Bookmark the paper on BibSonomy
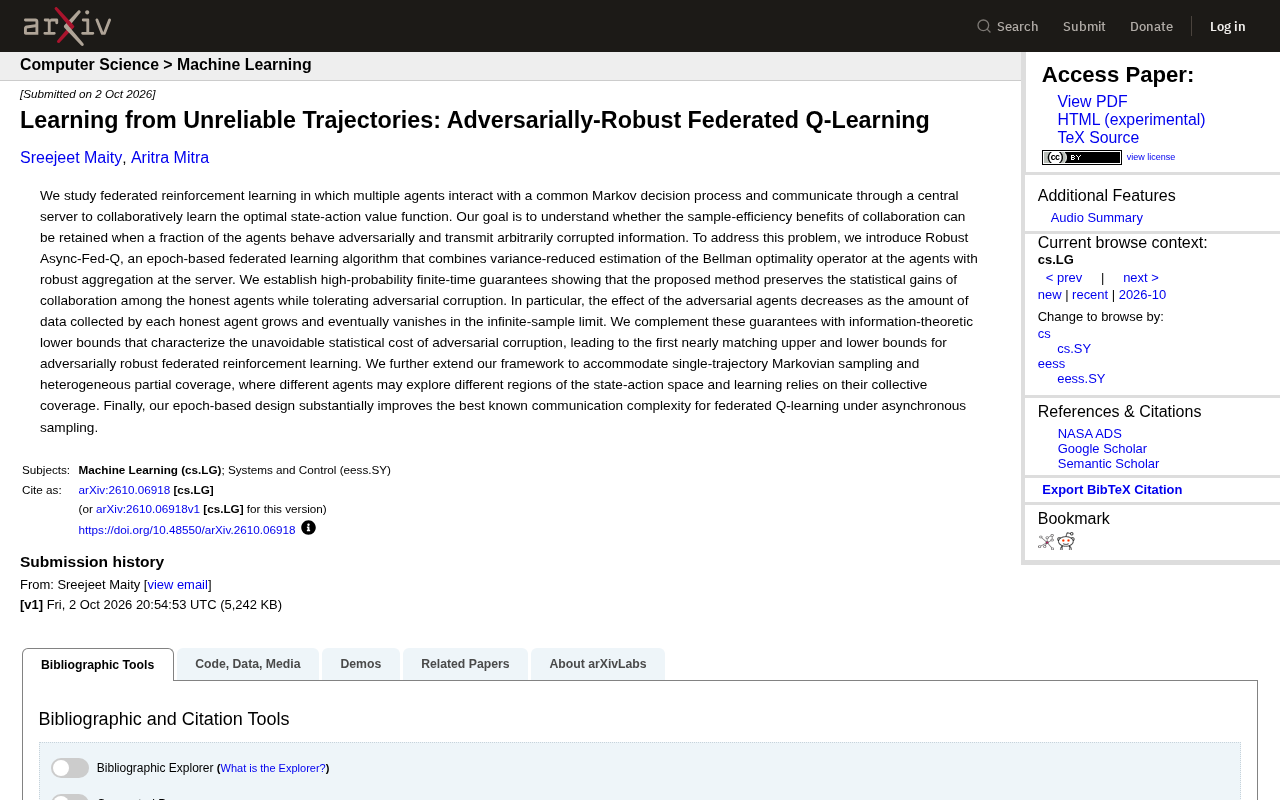1280x800 pixels. 1046,542
